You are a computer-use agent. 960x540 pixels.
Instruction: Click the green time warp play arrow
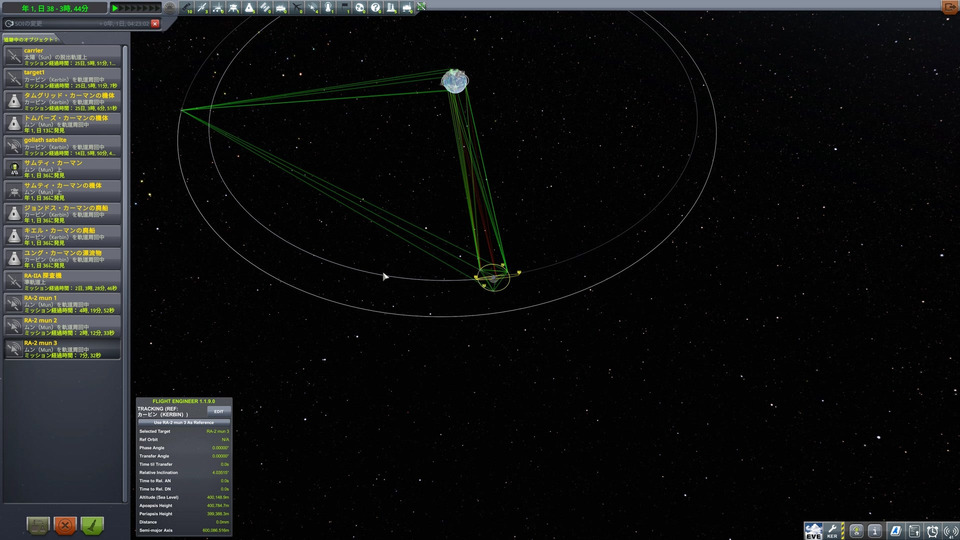(x=114, y=8)
